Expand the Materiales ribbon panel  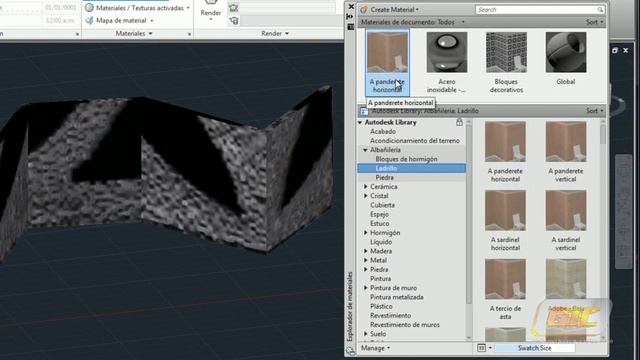134,33
